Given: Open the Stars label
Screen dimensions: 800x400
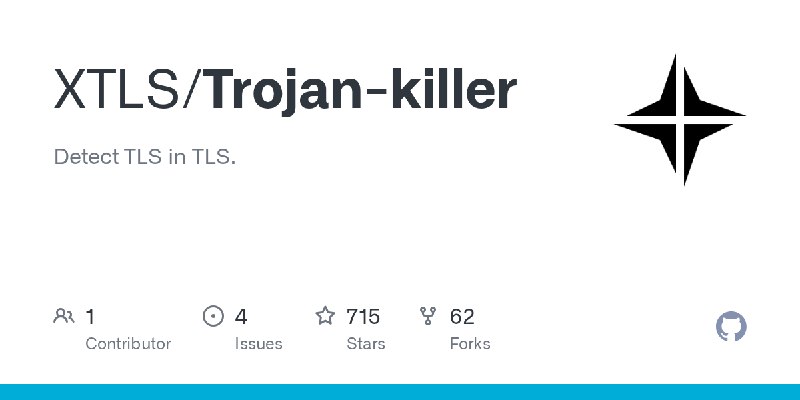Looking at the screenshot, I should point(366,343).
